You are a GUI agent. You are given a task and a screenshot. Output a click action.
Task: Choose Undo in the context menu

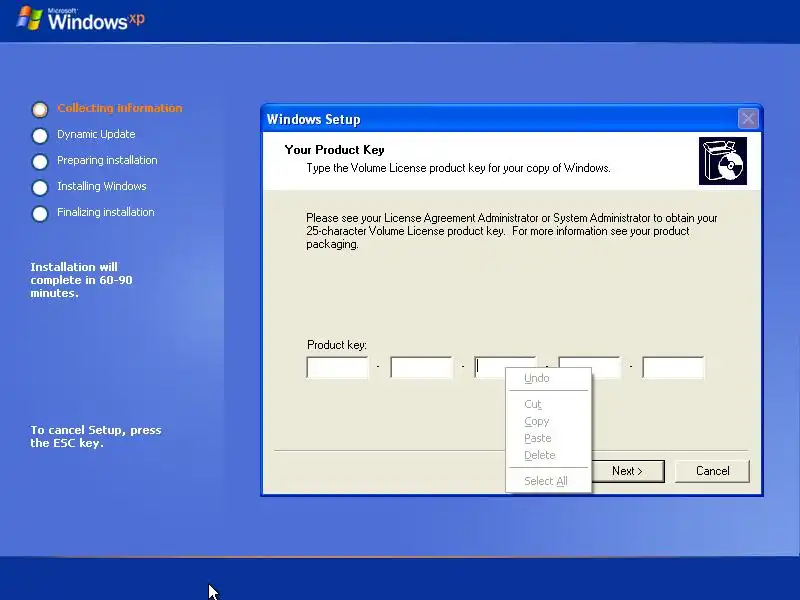point(548,379)
